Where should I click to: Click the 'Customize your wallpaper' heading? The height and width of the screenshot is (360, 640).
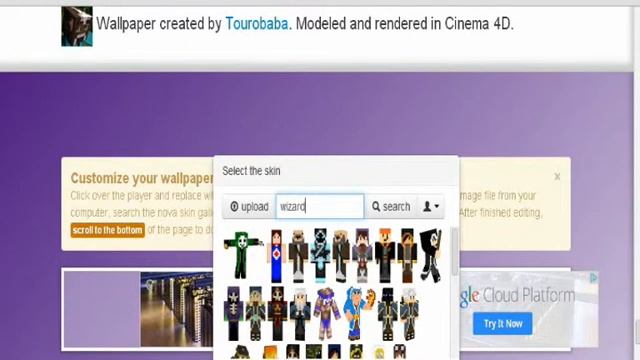[x=142, y=178]
